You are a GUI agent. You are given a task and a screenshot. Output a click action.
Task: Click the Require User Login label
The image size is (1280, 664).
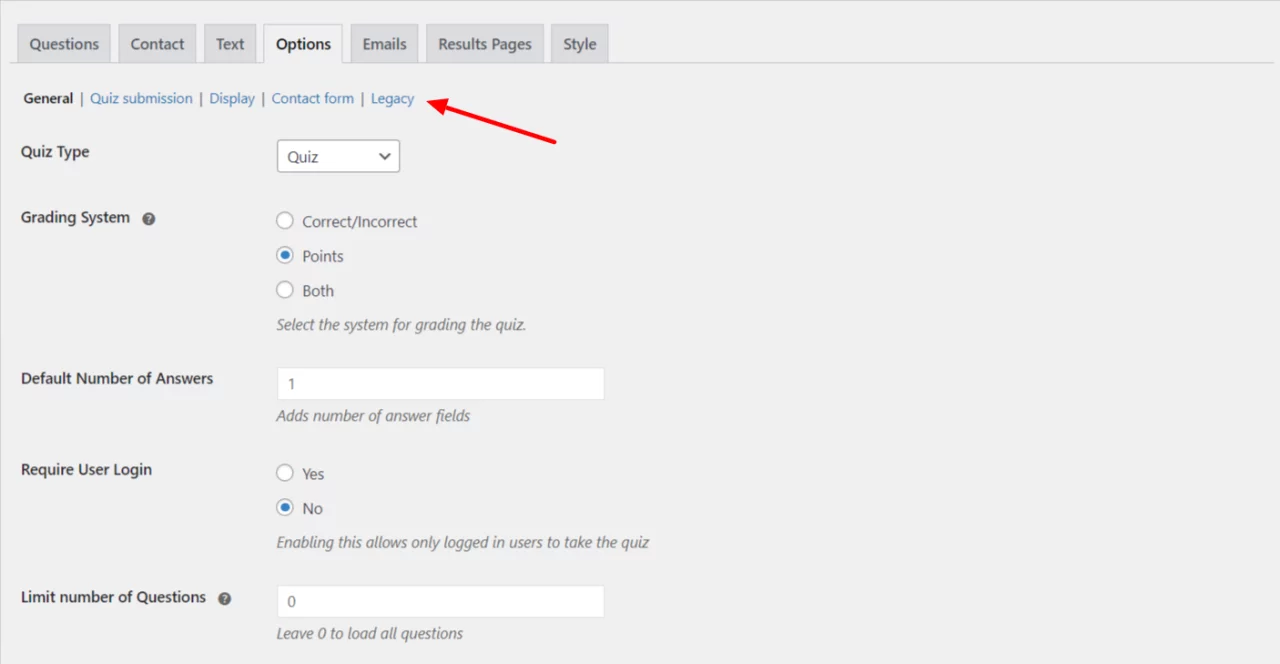pos(86,469)
